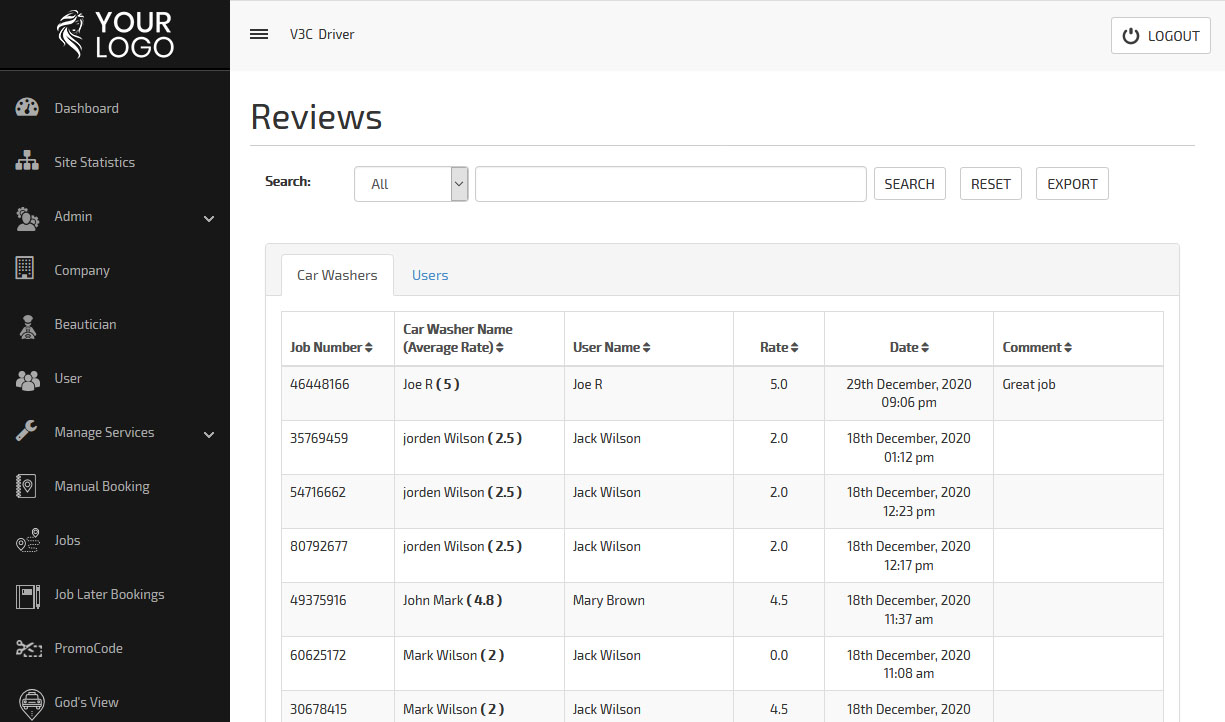The width and height of the screenshot is (1225, 722).
Task: Open Job Later Bookings menu item
Action: [115, 594]
